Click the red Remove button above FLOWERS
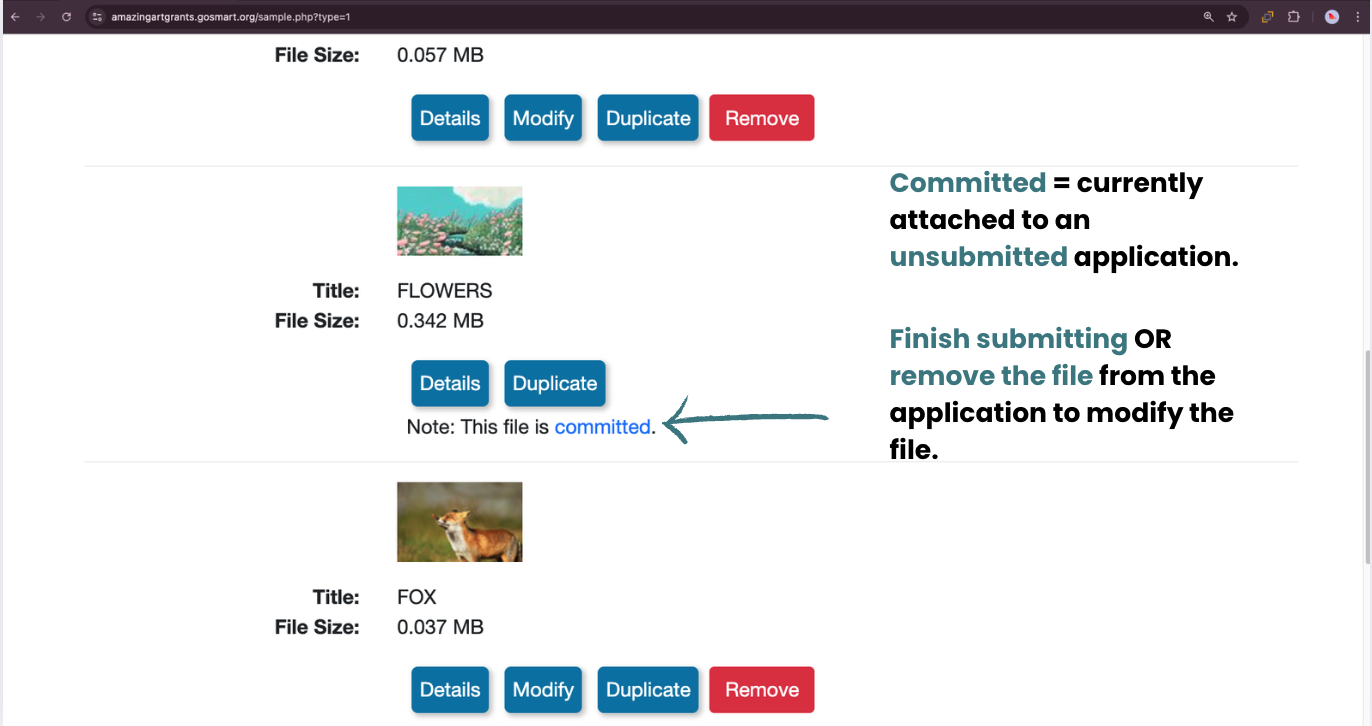The height and width of the screenshot is (726, 1372). coord(762,118)
